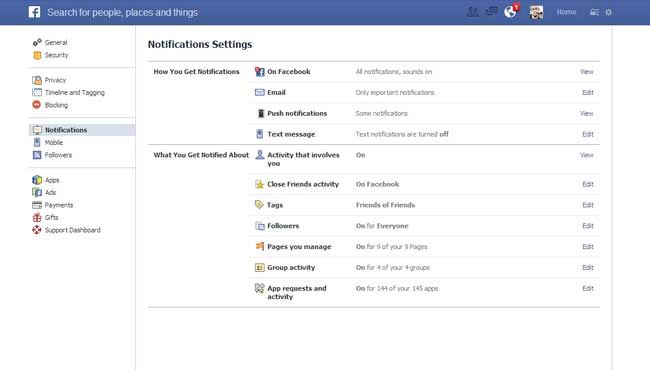650x370 pixels.
Task: Open Blocking settings in sidebar
Action: pyautogui.click(x=56, y=105)
